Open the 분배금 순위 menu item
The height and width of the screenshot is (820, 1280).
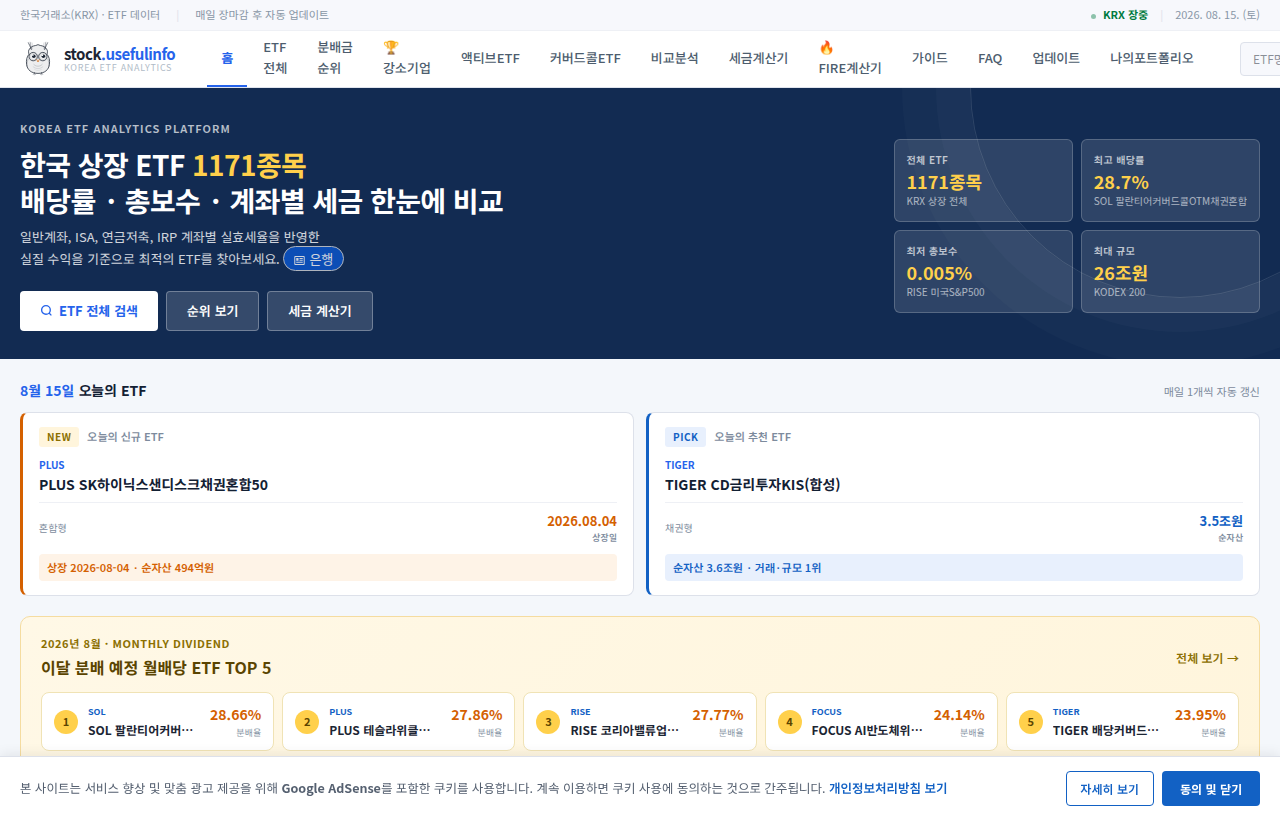(x=335, y=58)
